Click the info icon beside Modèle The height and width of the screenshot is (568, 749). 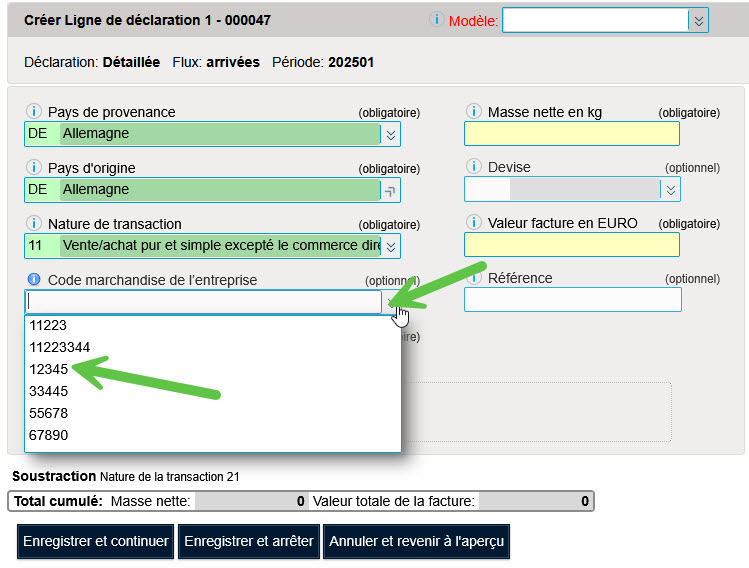[436, 20]
